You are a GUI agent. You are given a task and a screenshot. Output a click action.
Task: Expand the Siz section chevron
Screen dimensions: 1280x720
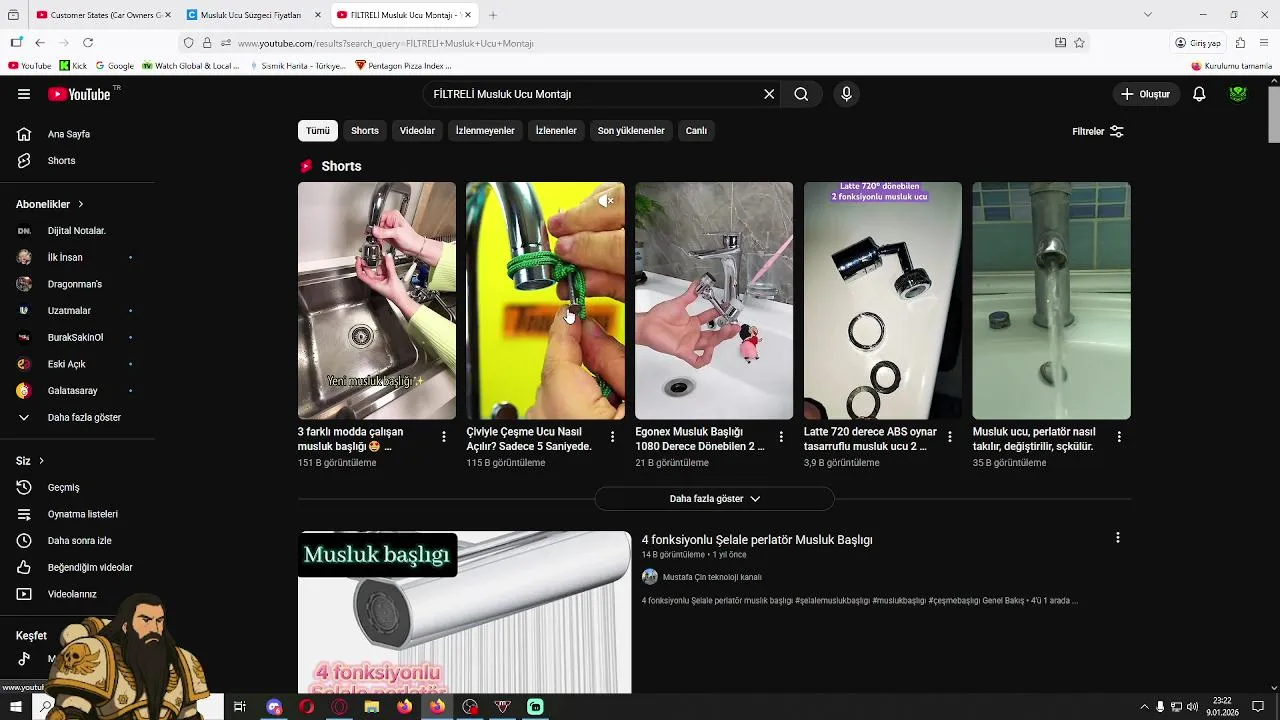click(x=42, y=461)
